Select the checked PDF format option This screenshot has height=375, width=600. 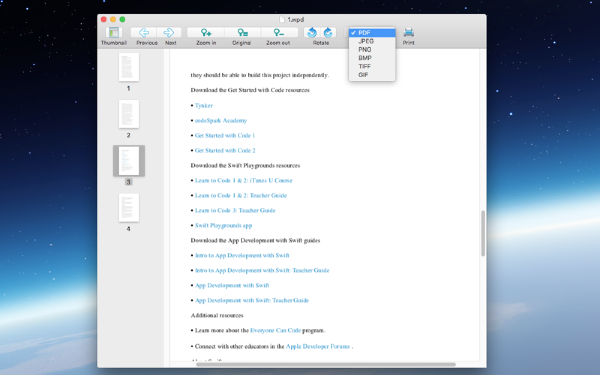(x=372, y=33)
